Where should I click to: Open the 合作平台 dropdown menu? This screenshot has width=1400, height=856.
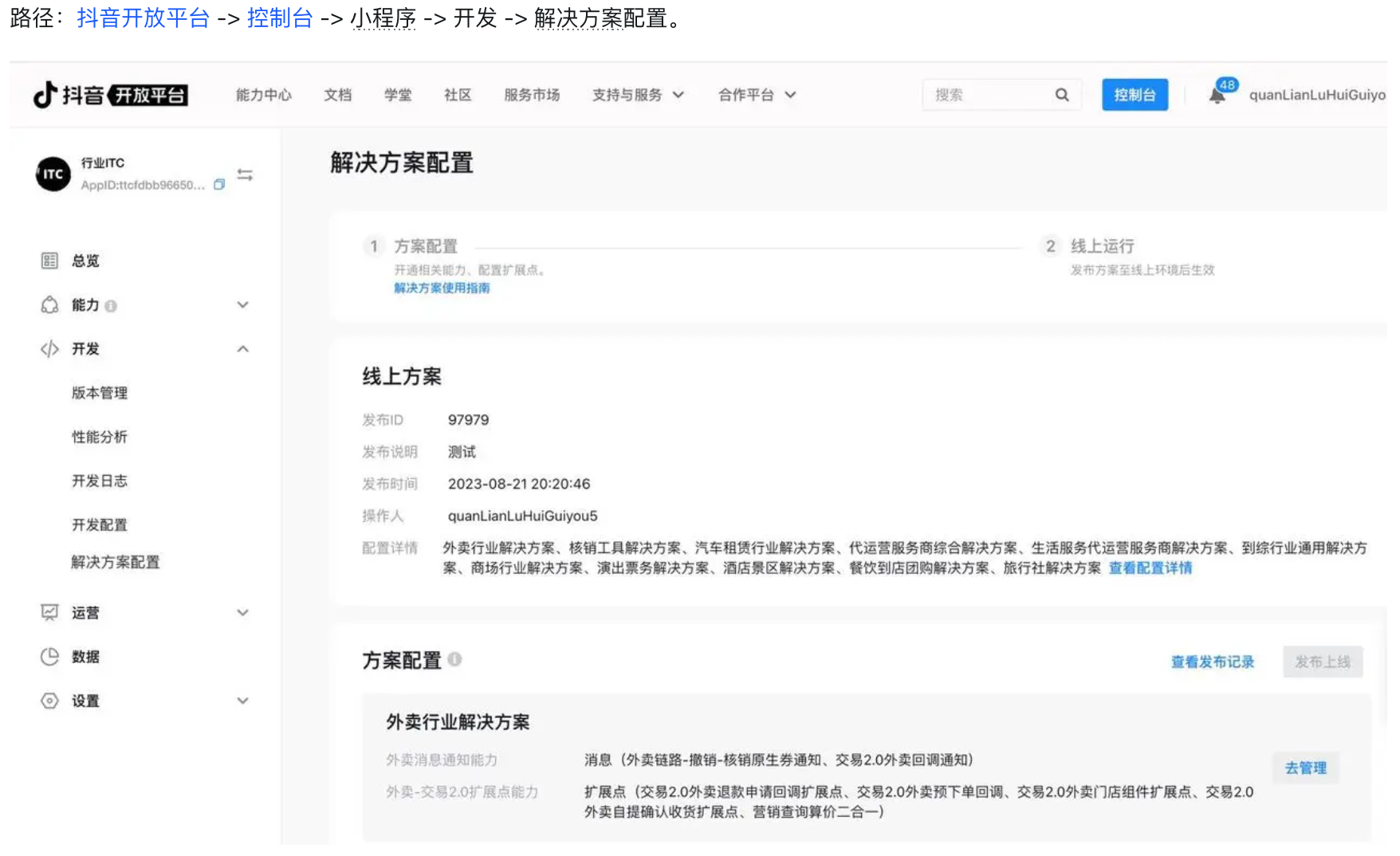756,95
